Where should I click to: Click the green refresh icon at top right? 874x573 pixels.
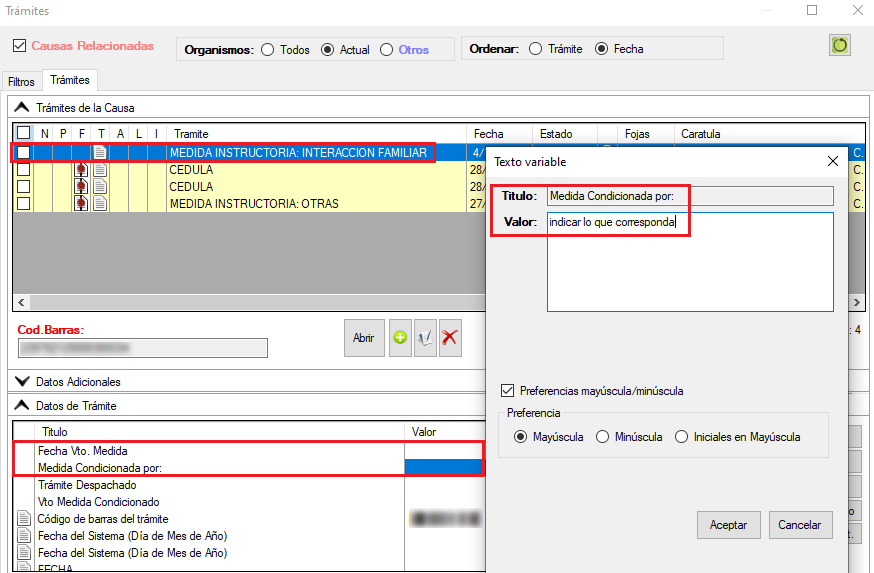(839, 46)
